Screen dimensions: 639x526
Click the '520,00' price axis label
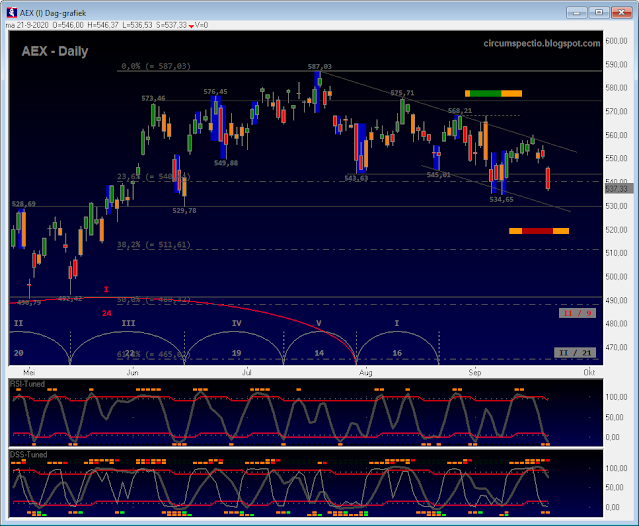coord(617,230)
